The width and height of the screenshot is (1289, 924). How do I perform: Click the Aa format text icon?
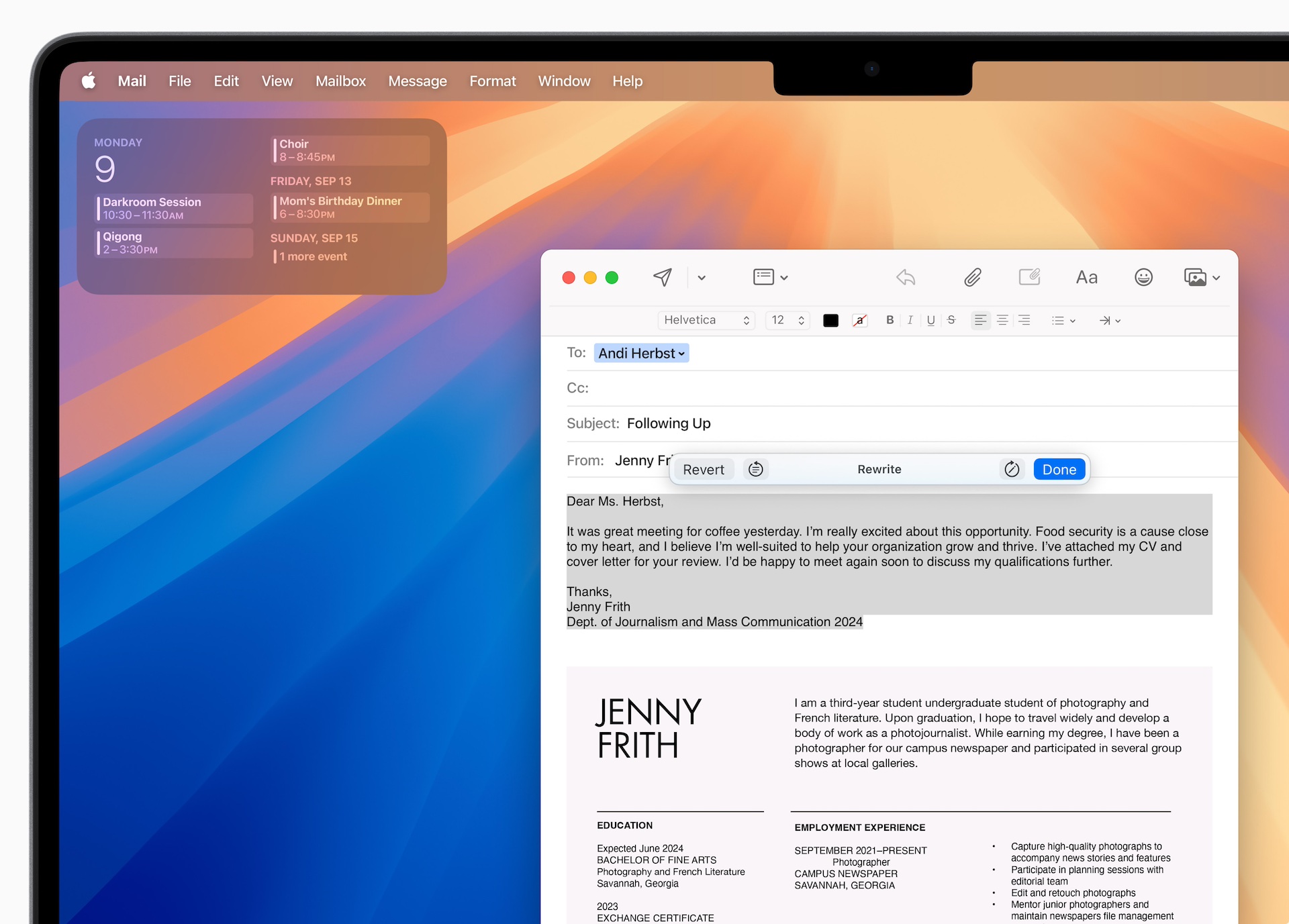tap(1086, 277)
